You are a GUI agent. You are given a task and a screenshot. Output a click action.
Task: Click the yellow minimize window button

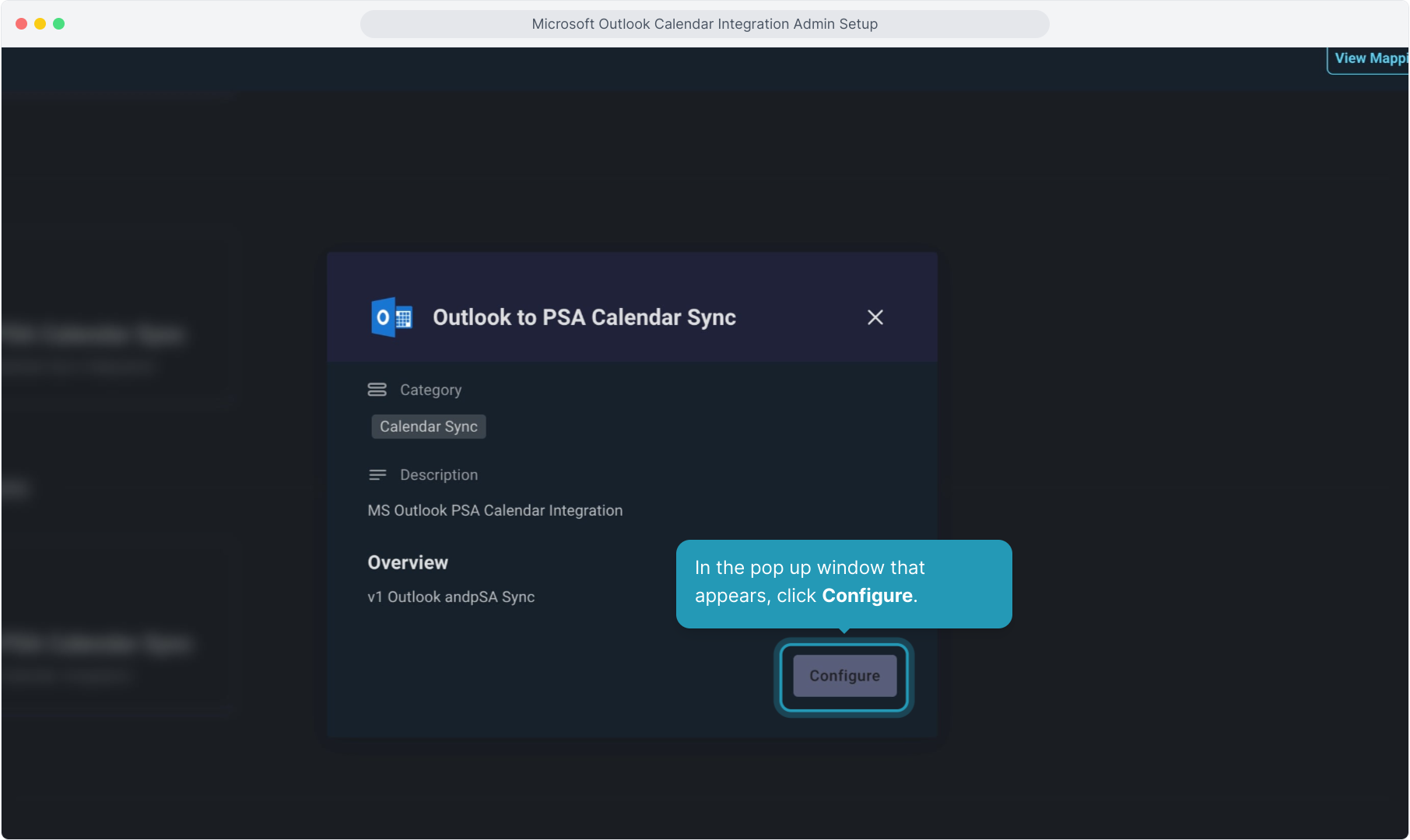pyautogui.click(x=40, y=24)
